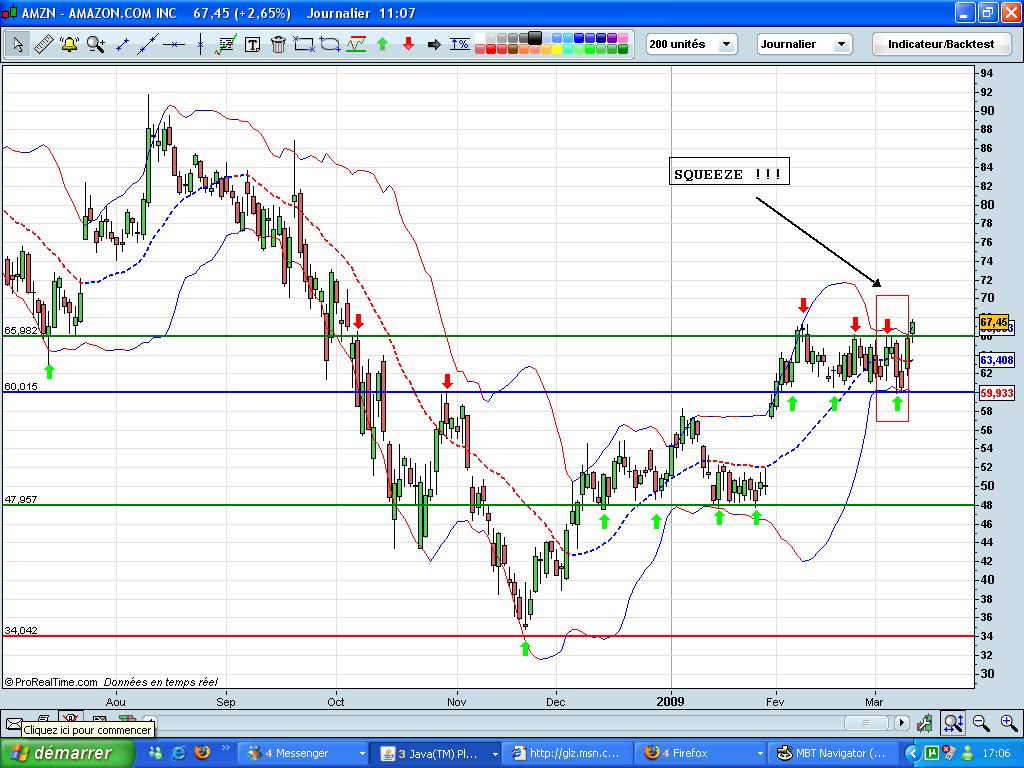Select the text annotation tool
The image size is (1024, 768).
(x=252, y=44)
